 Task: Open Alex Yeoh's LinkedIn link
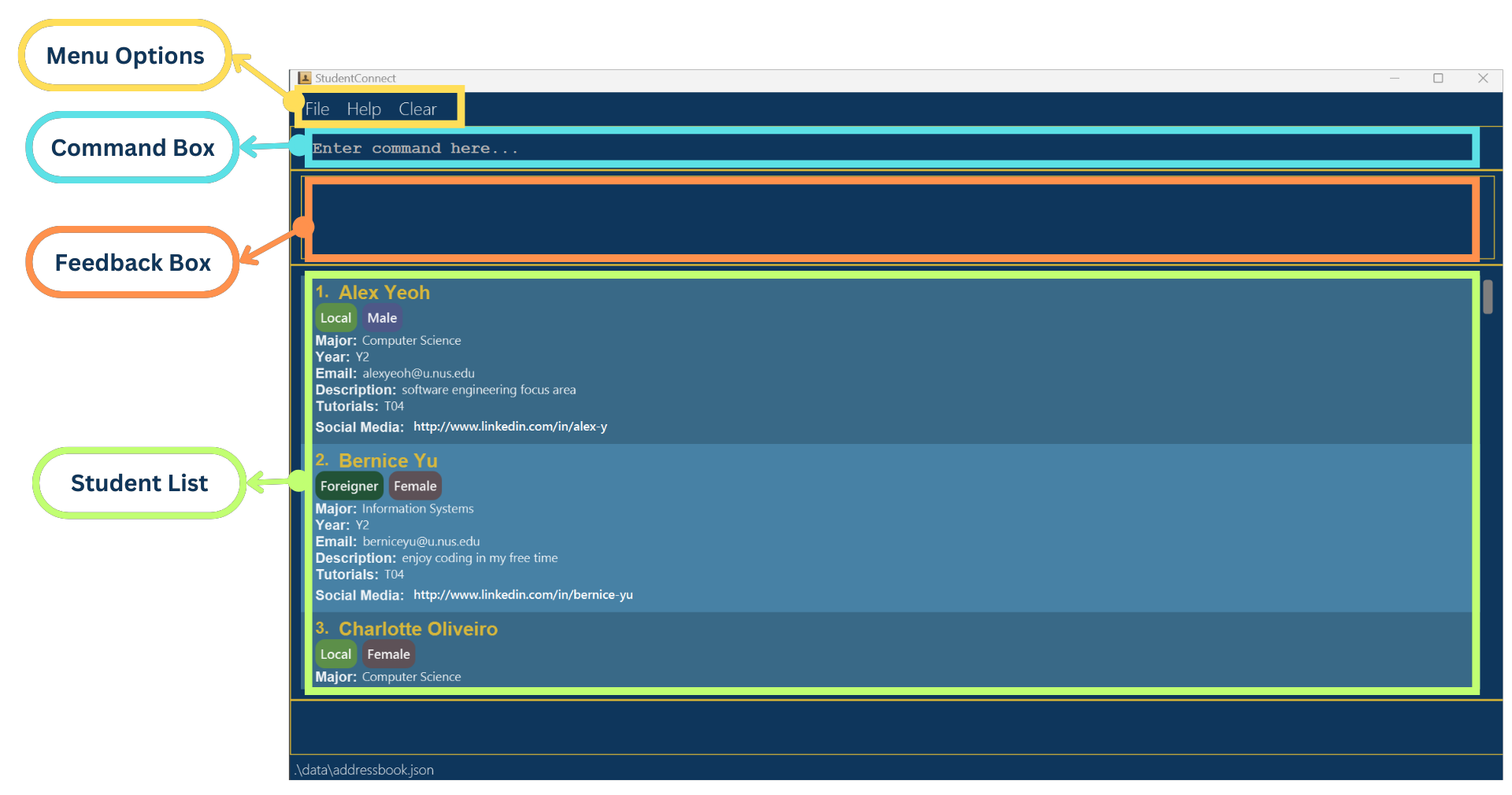[510, 427]
